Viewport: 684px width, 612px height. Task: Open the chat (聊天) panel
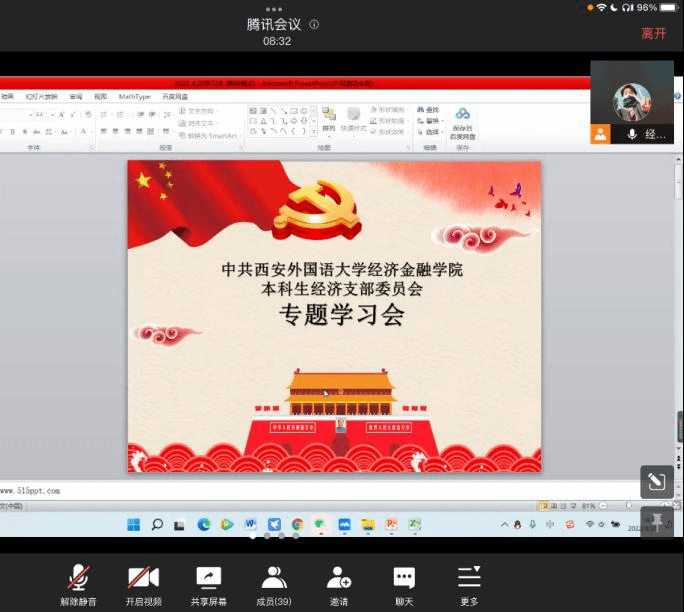pos(404,584)
